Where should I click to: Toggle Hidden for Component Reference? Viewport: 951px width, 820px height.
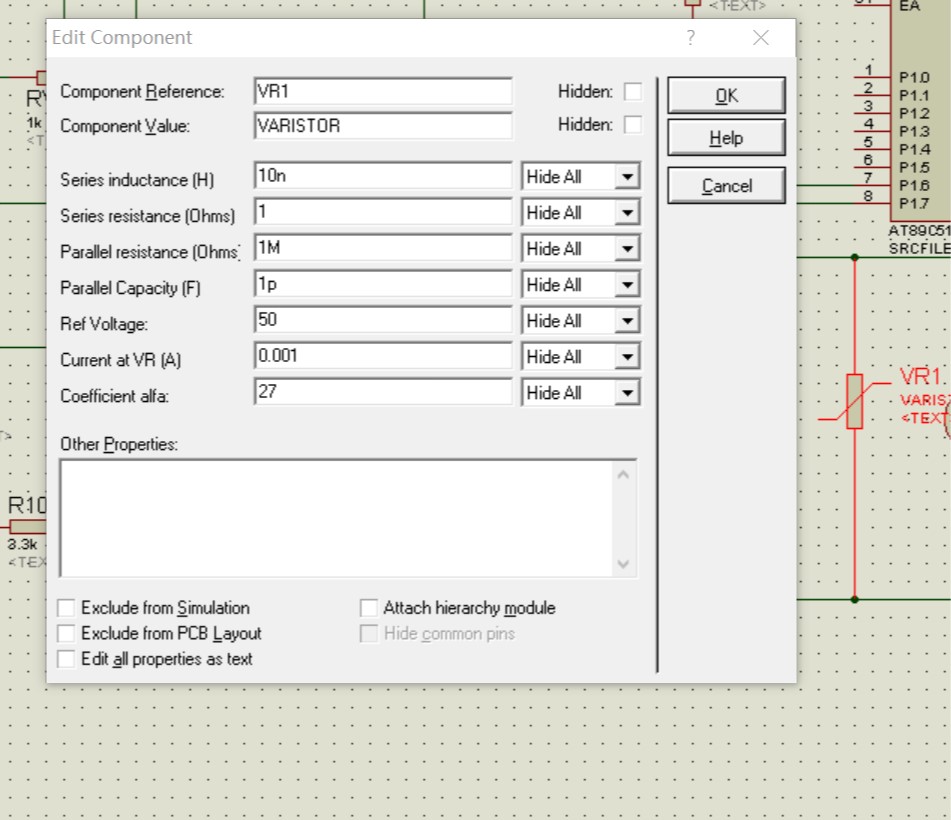pyautogui.click(x=633, y=92)
